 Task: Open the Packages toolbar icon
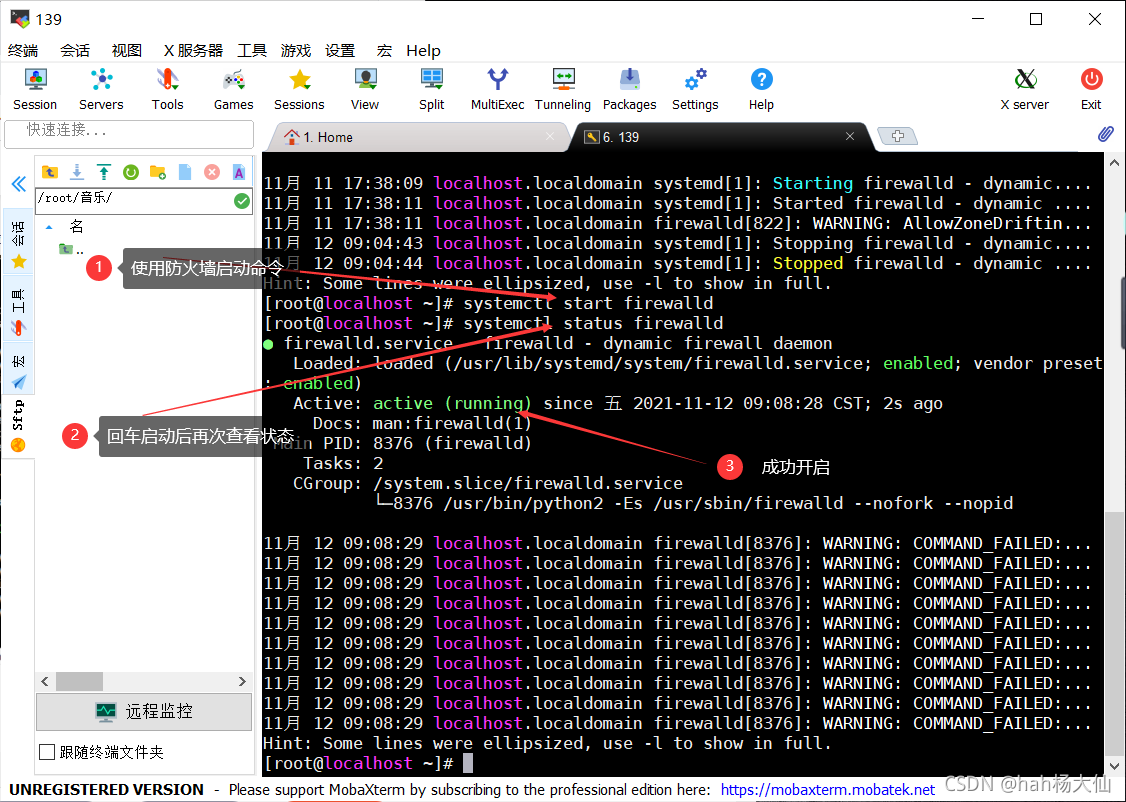pyautogui.click(x=630, y=89)
